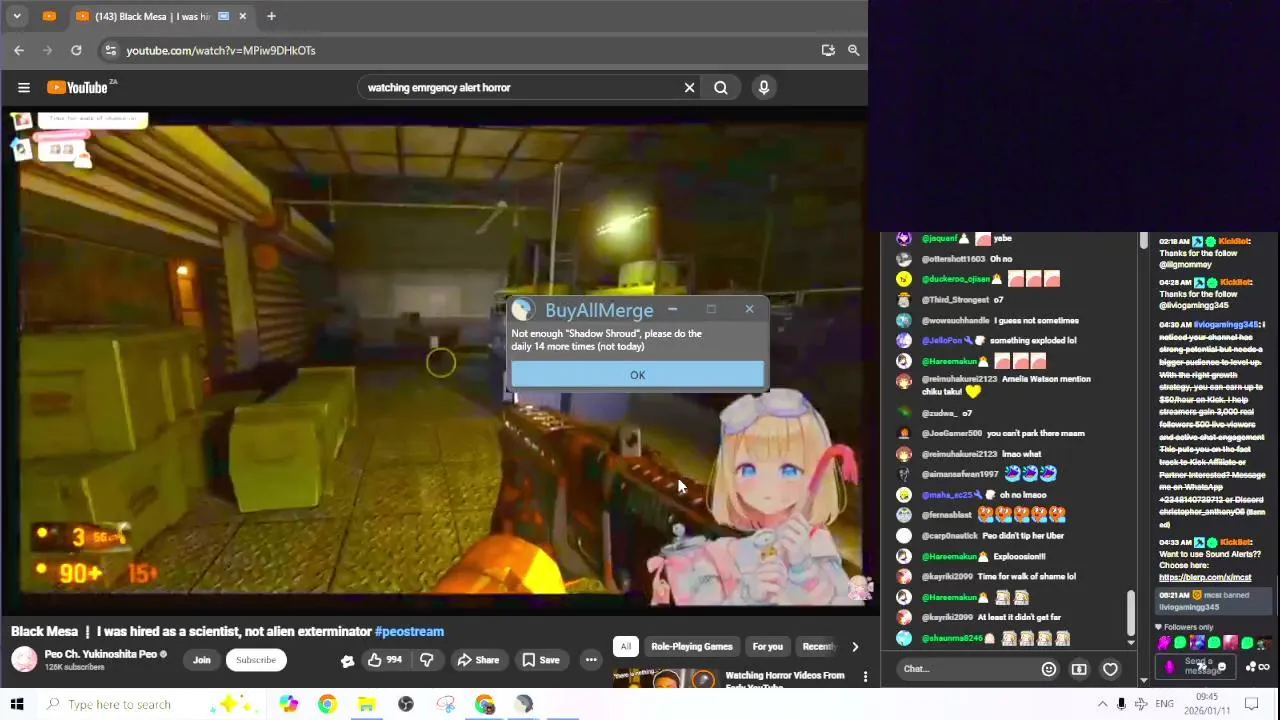Viewport: 1280px width, 720px height.
Task: Click icon left of like button
Action: pos(347,660)
